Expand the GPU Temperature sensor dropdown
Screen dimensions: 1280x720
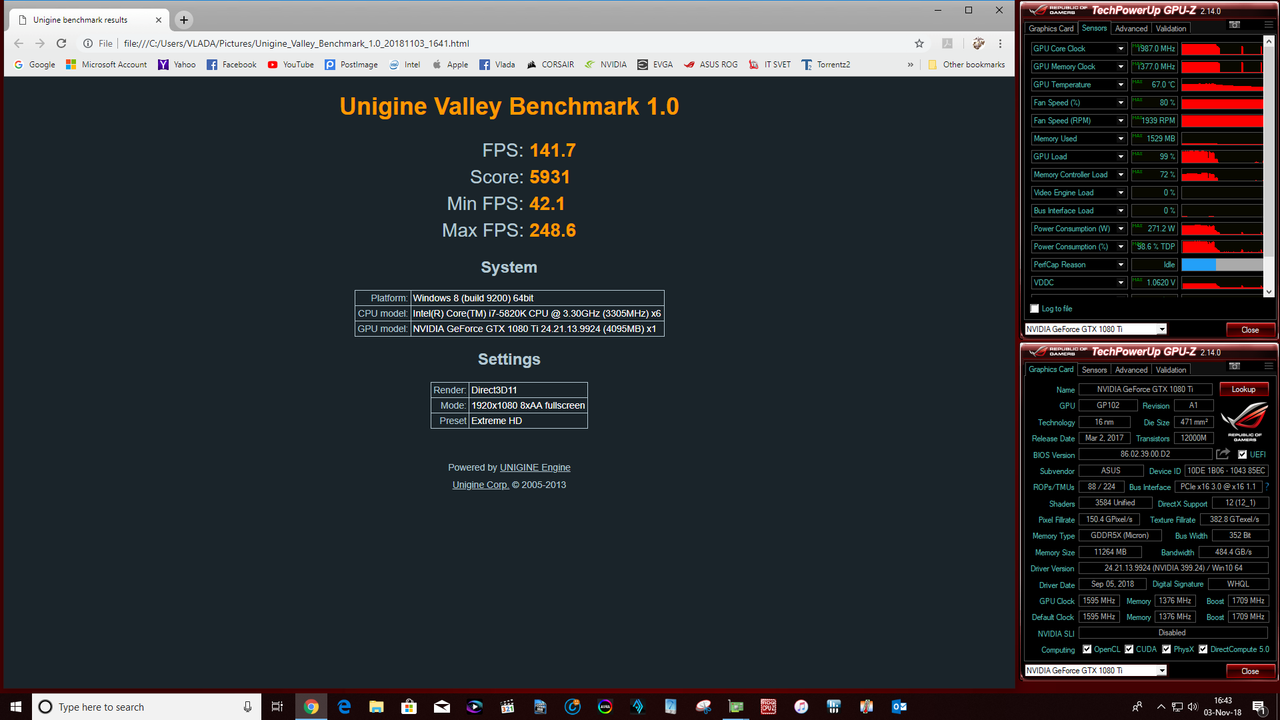pos(1121,84)
